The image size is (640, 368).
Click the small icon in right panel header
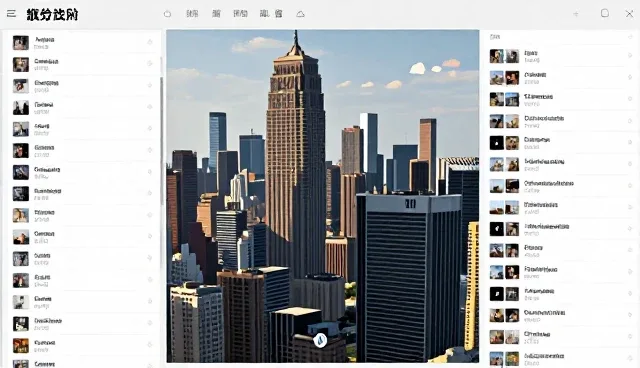pos(630,37)
